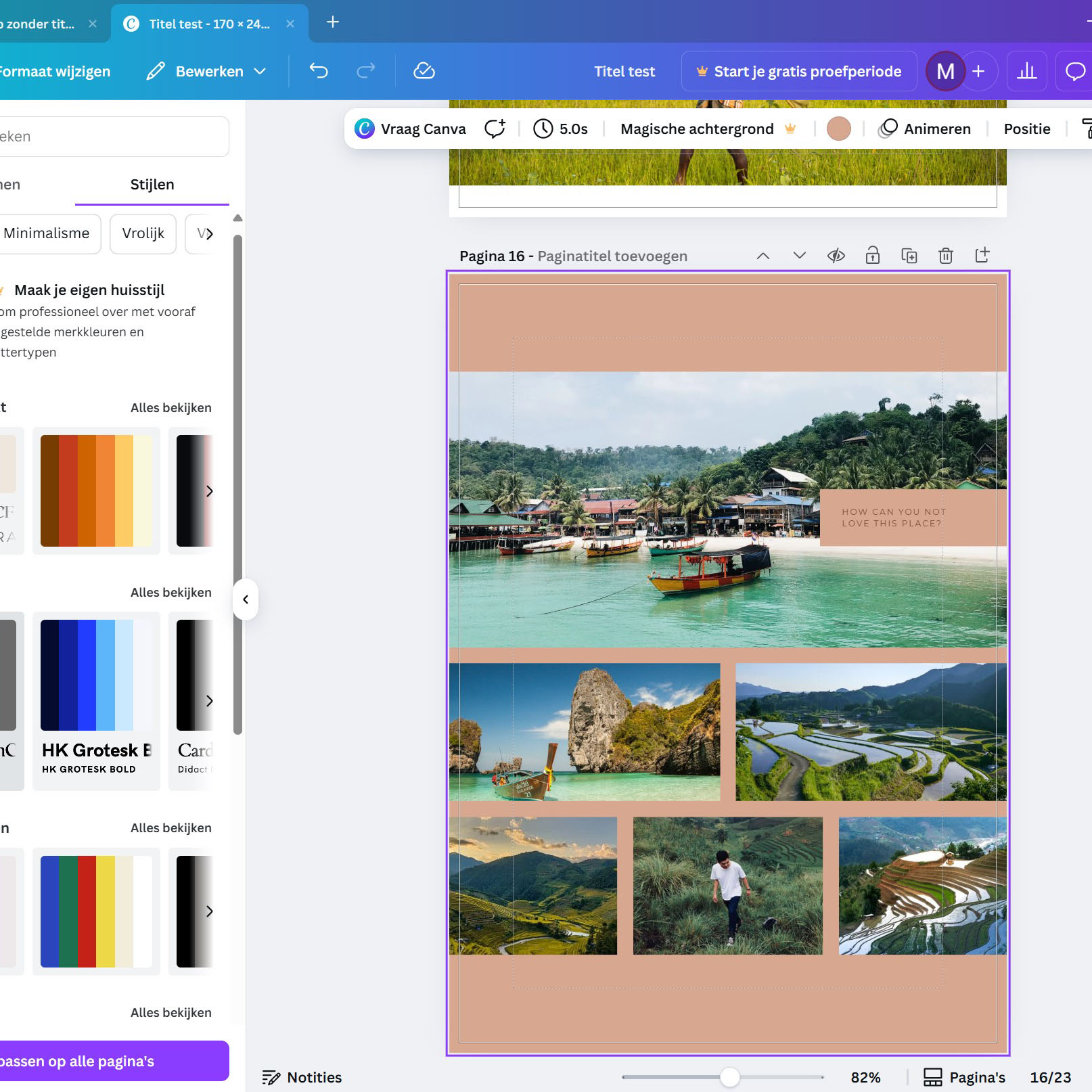Duplicate page 16 with the copy icon
The height and width of the screenshot is (1092, 1092).
(909, 256)
